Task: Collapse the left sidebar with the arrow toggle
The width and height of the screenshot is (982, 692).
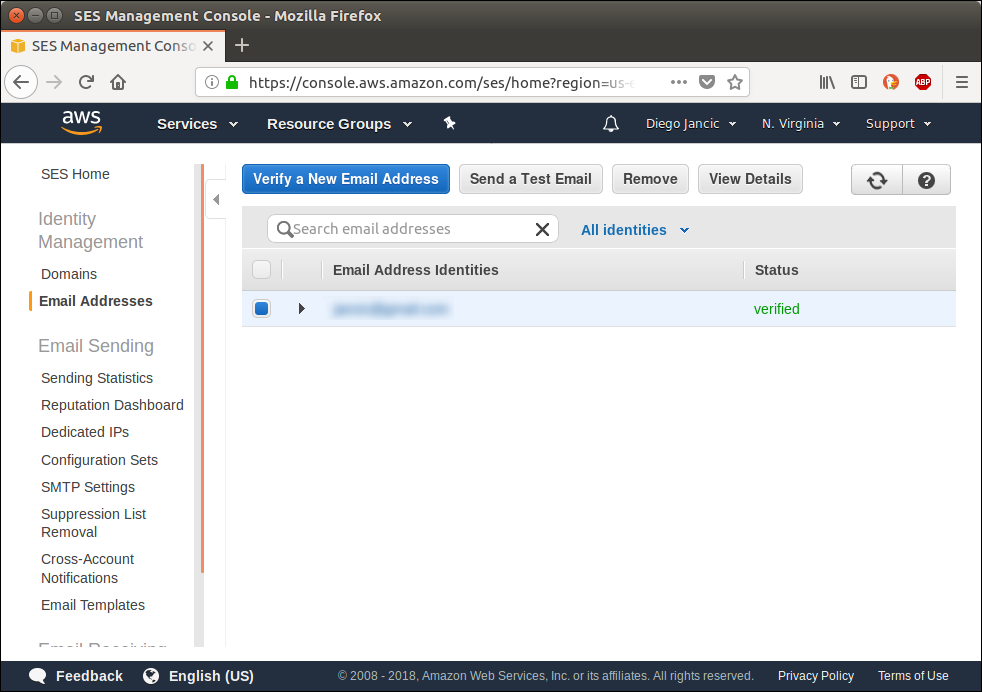Action: 216,199
